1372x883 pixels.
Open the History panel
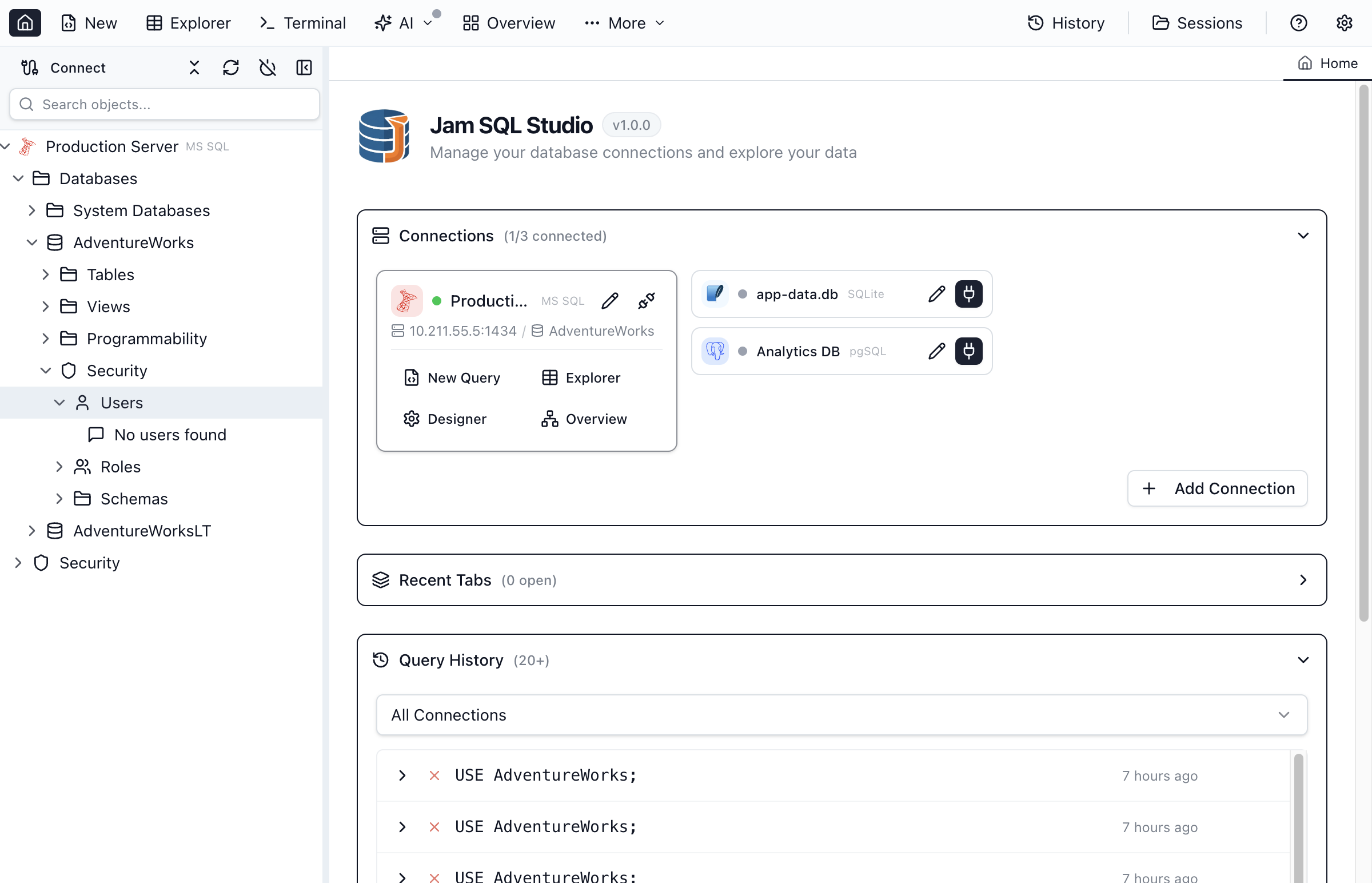(1066, 23)
